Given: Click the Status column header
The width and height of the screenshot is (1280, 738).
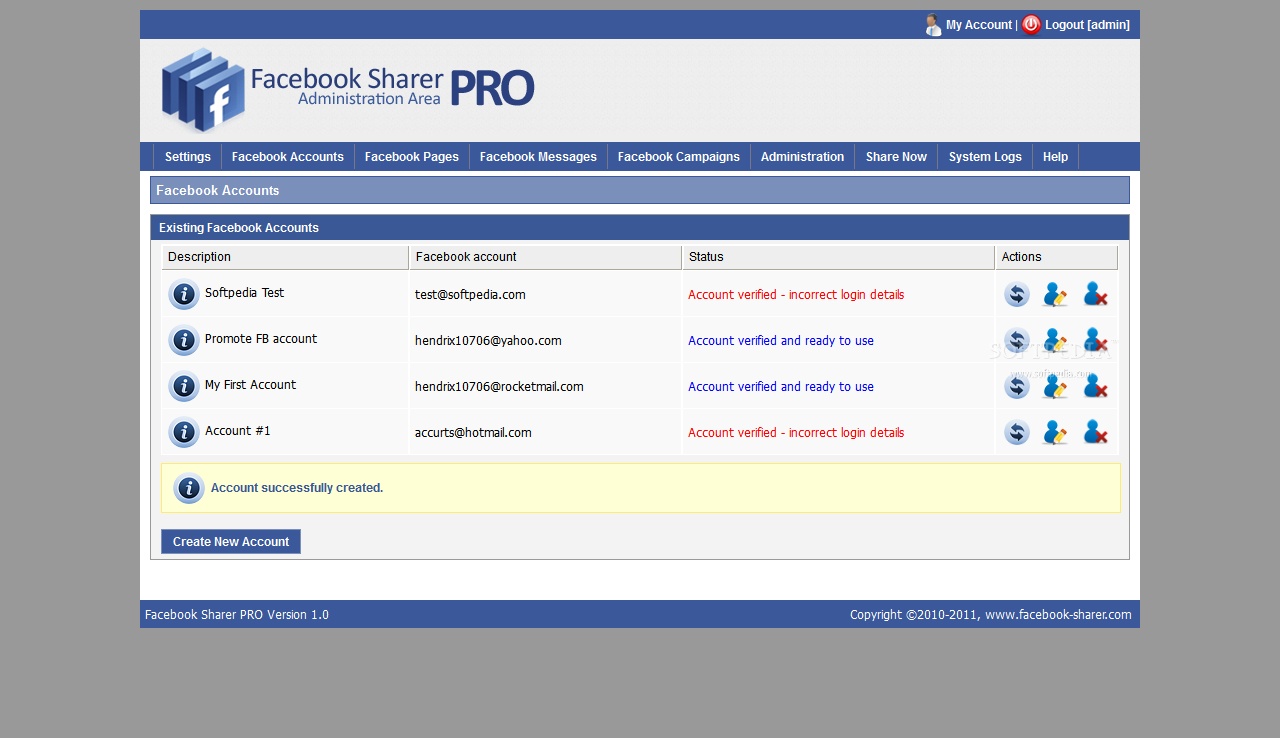Looking at the screenshot, I should coord(839,257).
